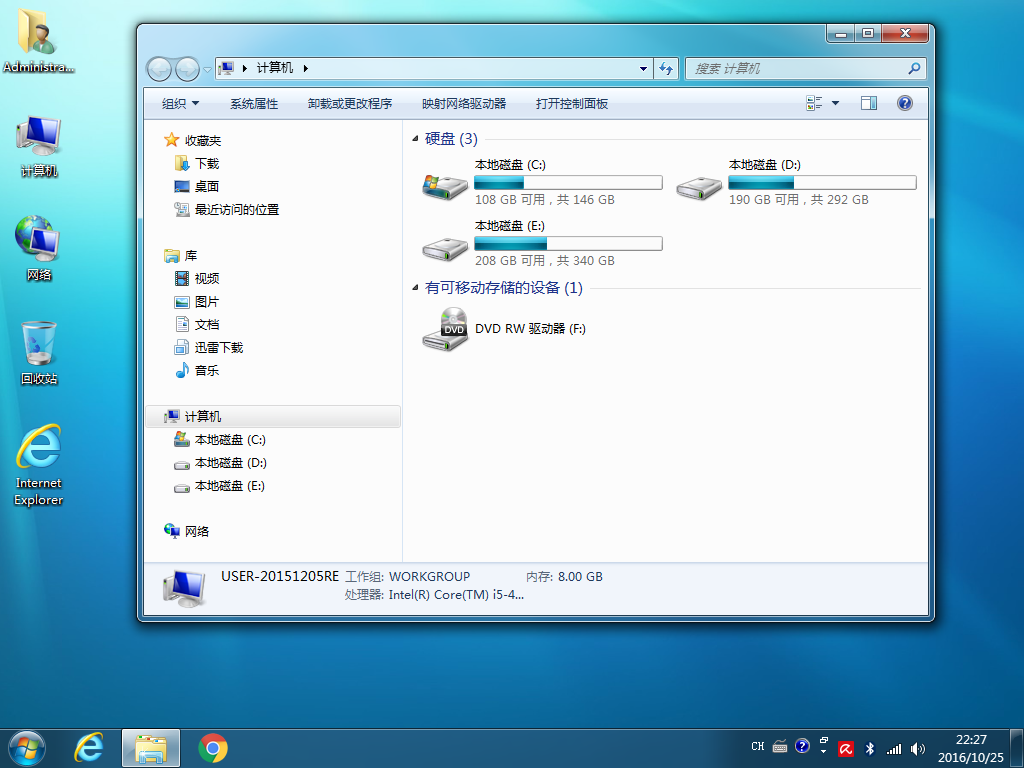The width and height of the screenshot is (1024, 768).
Task: Choose 卸载或更改程序 in toolbar
Action: pyautogui.click(x=350, y=103)
